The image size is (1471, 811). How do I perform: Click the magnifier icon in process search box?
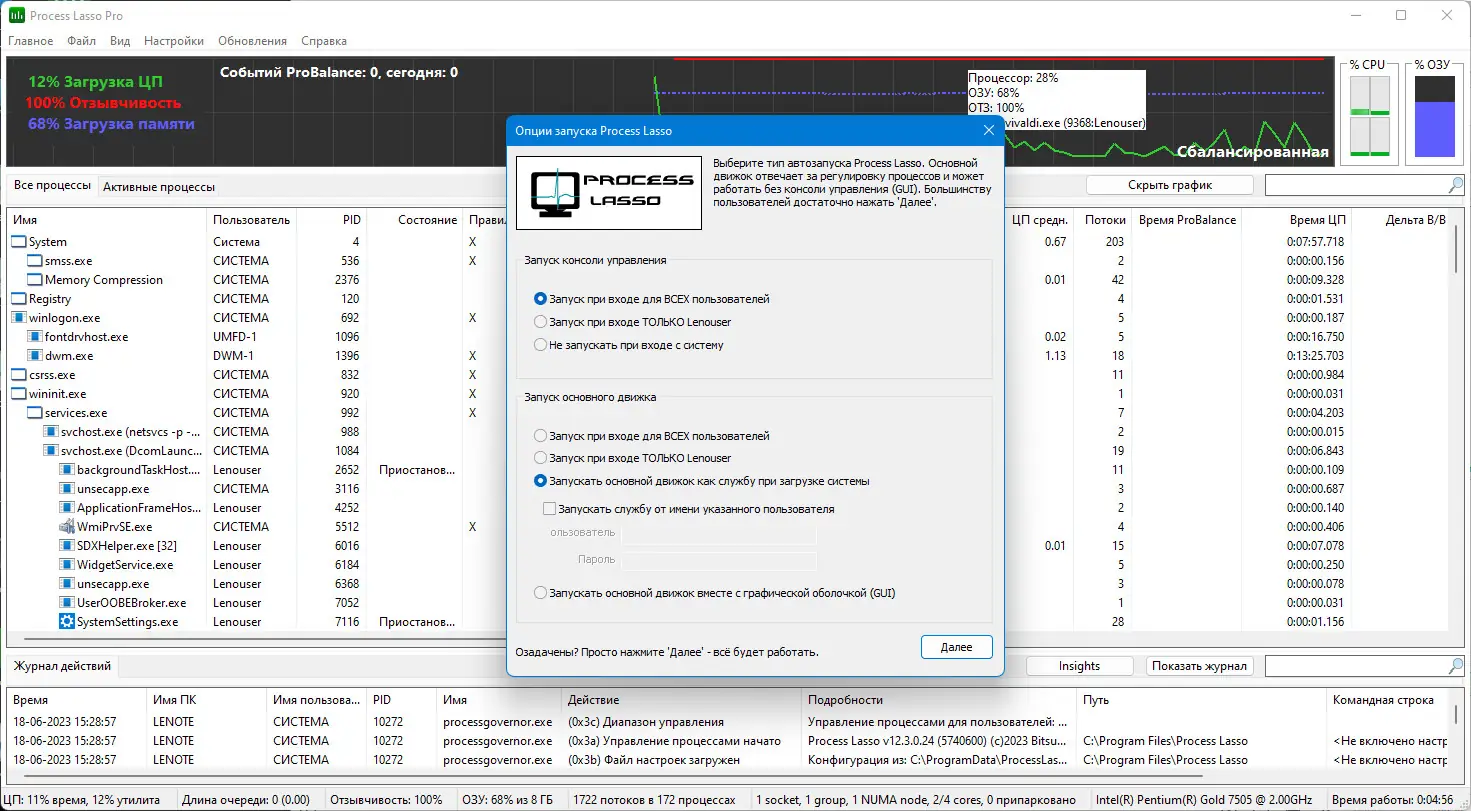tap(1455, 185)
